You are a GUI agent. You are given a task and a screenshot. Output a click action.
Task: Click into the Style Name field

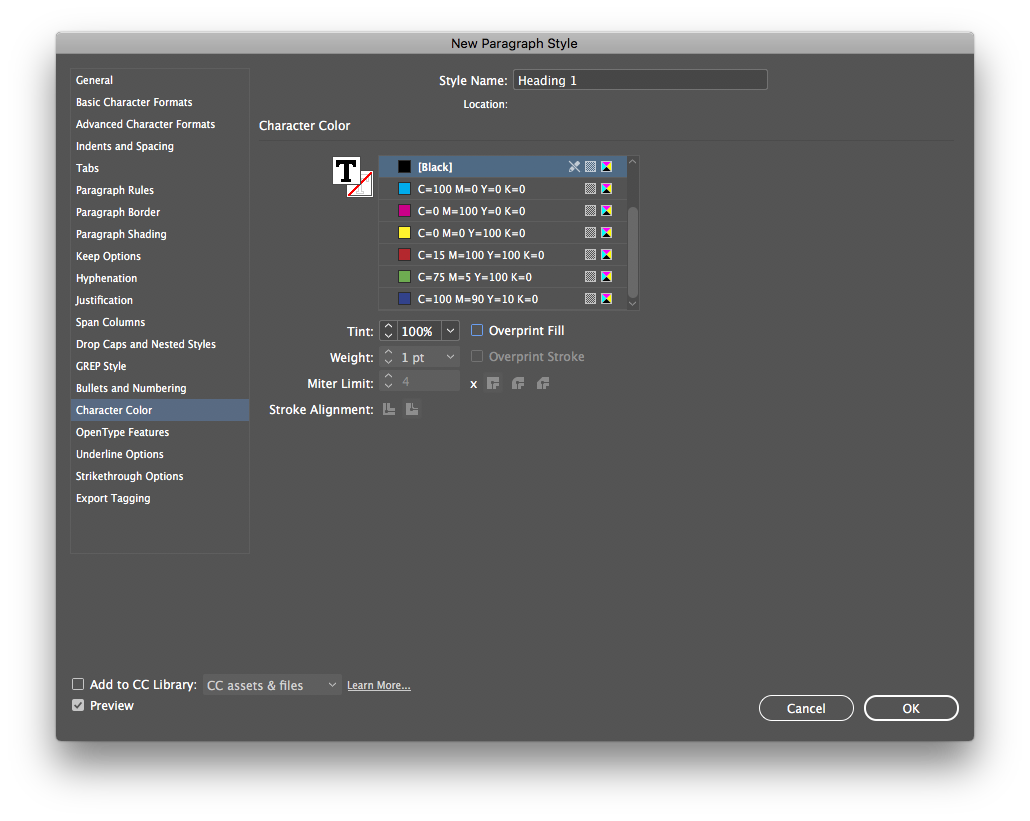click(x=640, y=80)
